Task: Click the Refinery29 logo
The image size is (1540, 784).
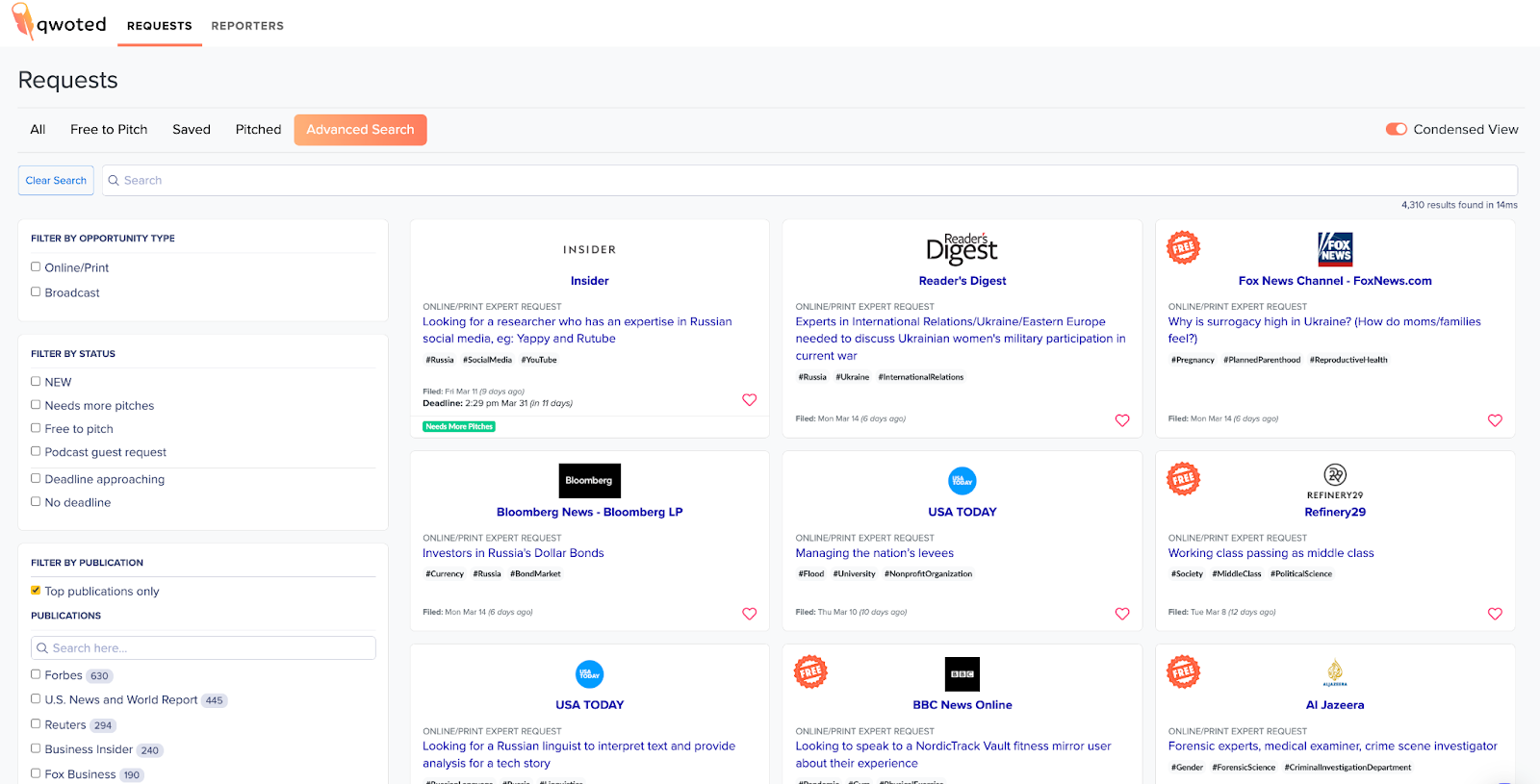Action: coord(1335,481)
